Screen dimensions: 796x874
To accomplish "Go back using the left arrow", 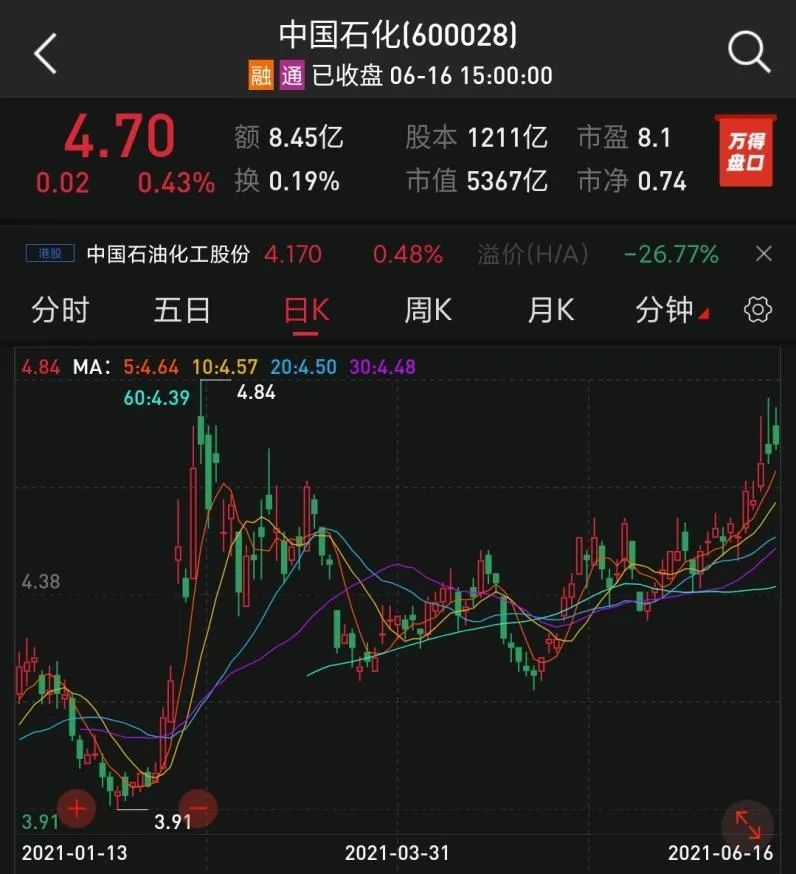I will [x=46, y=54].
